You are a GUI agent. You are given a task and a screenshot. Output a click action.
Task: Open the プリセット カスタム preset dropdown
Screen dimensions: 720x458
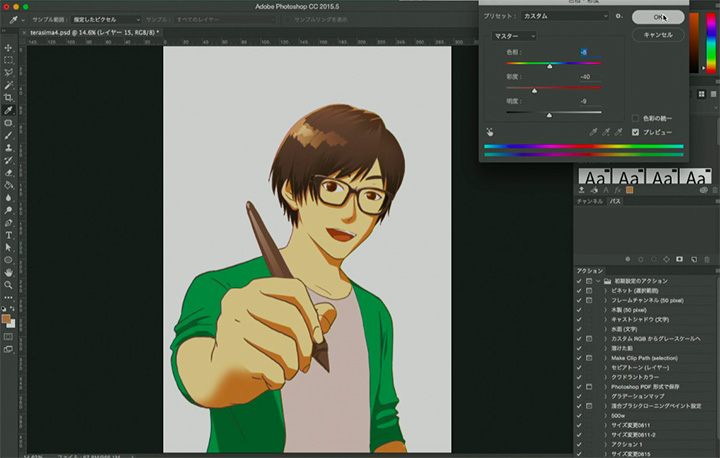tap(565, 16)
